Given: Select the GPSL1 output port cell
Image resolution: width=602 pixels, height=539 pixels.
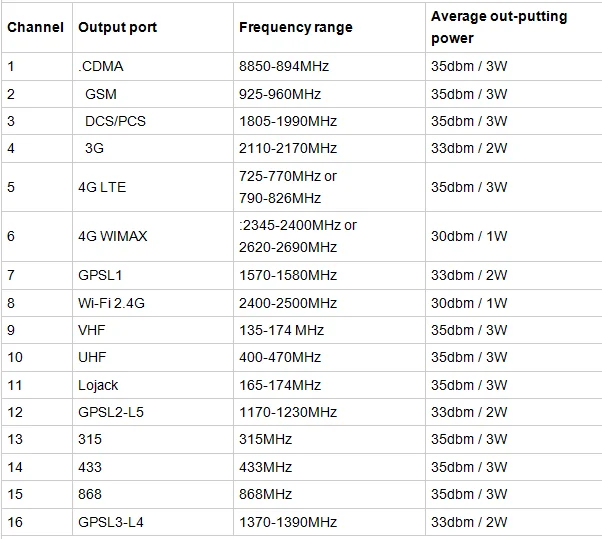Looking at the screenshot, I should 100,275.
